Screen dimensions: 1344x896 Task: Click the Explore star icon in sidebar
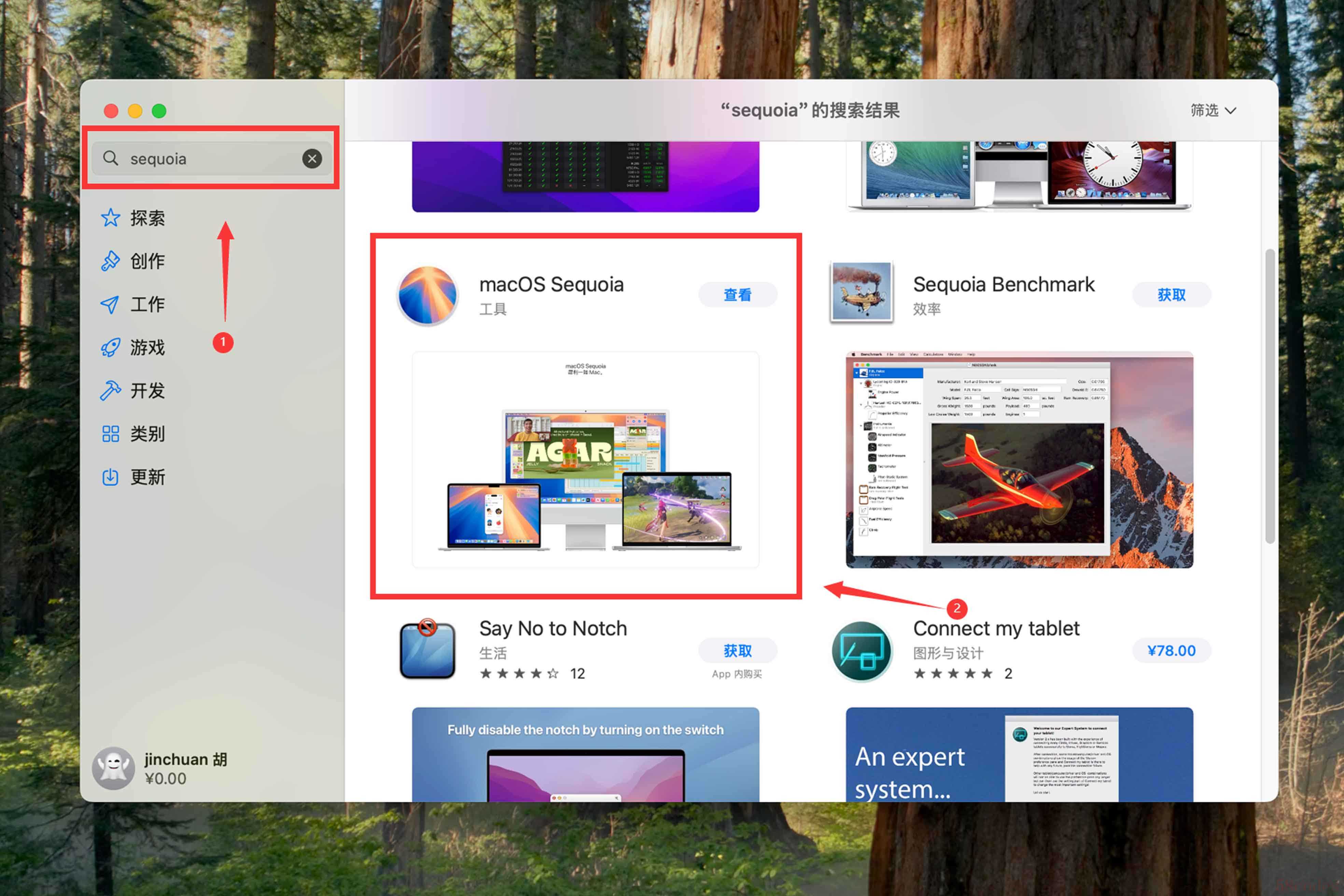pos(110,218)
